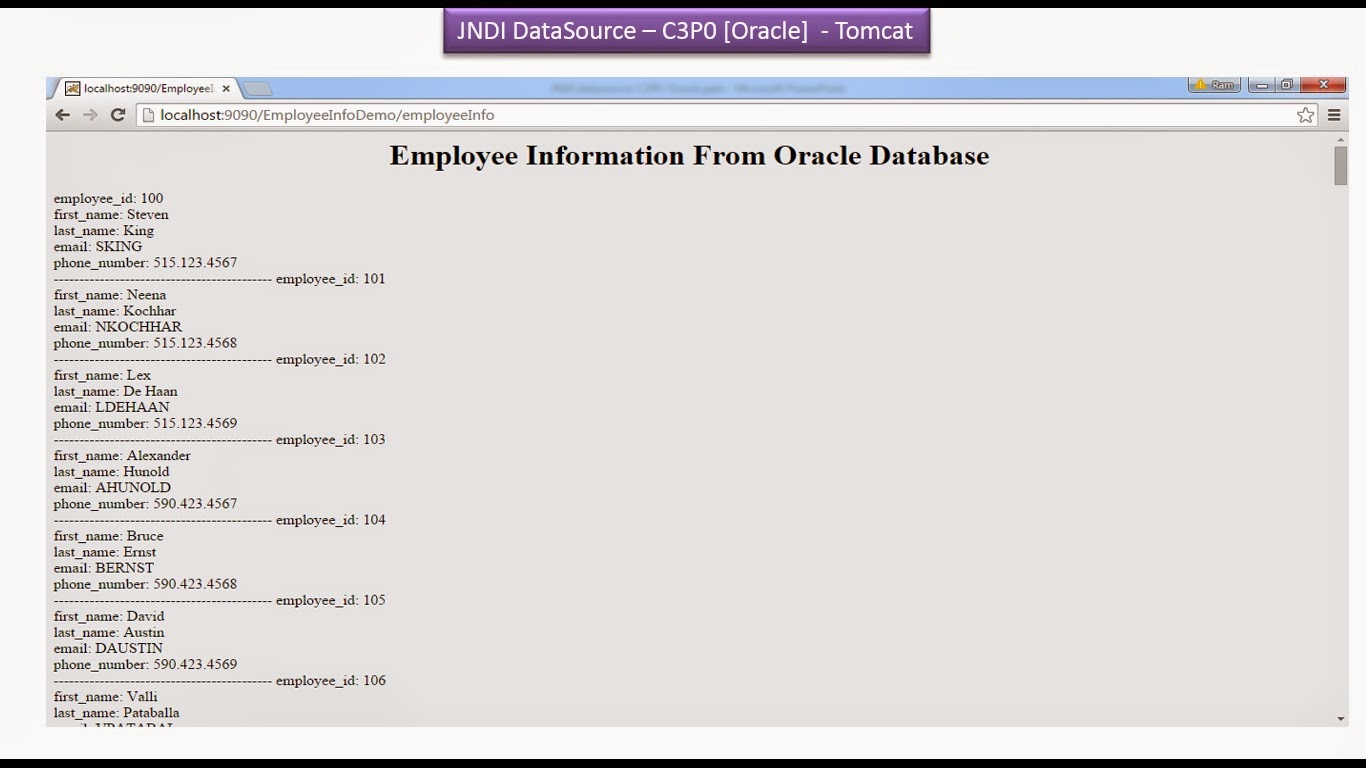1366x768 pixels.
Task: Click the text 'first_name: Bruce'
Action: click(108, 534)
